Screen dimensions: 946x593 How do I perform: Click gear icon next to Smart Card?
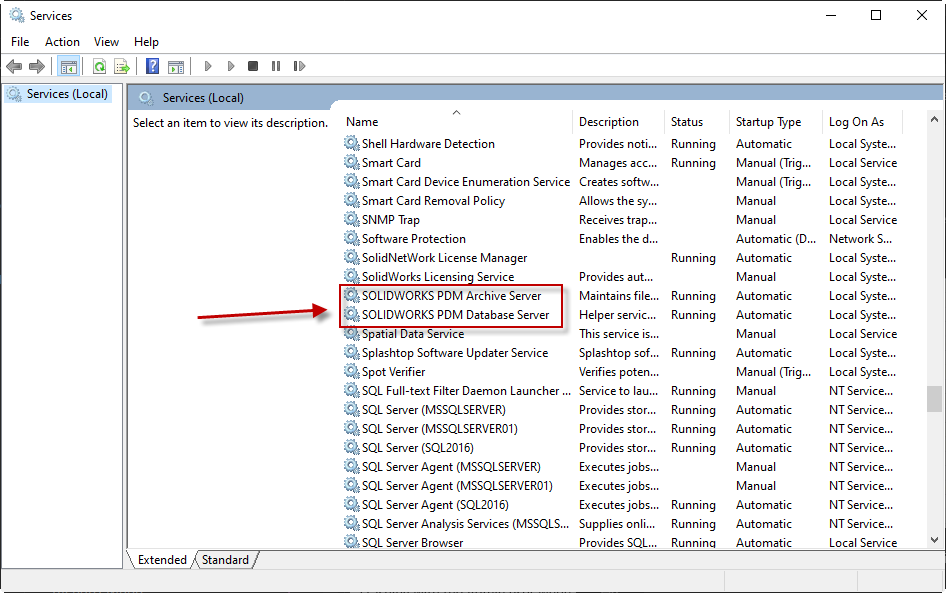352,162
